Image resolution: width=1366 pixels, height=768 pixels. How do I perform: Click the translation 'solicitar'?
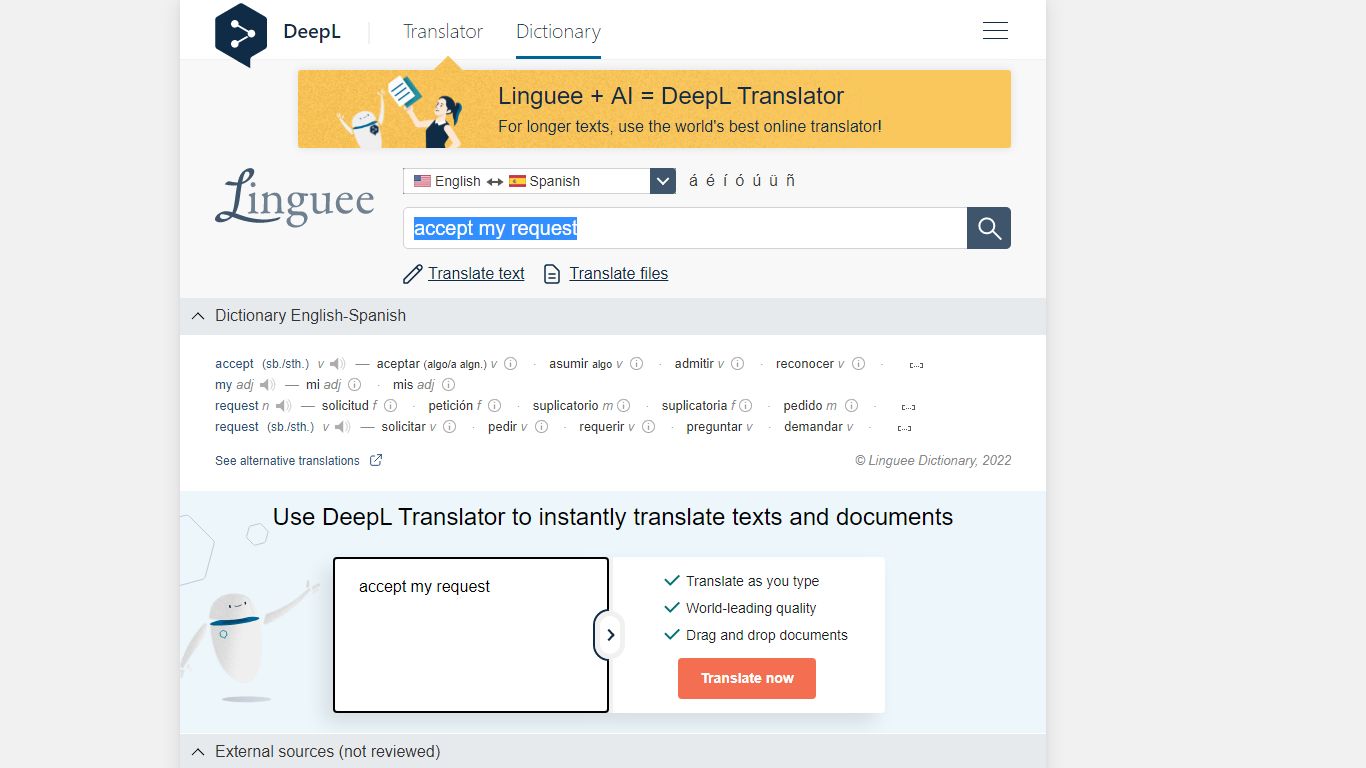(403, 427)
